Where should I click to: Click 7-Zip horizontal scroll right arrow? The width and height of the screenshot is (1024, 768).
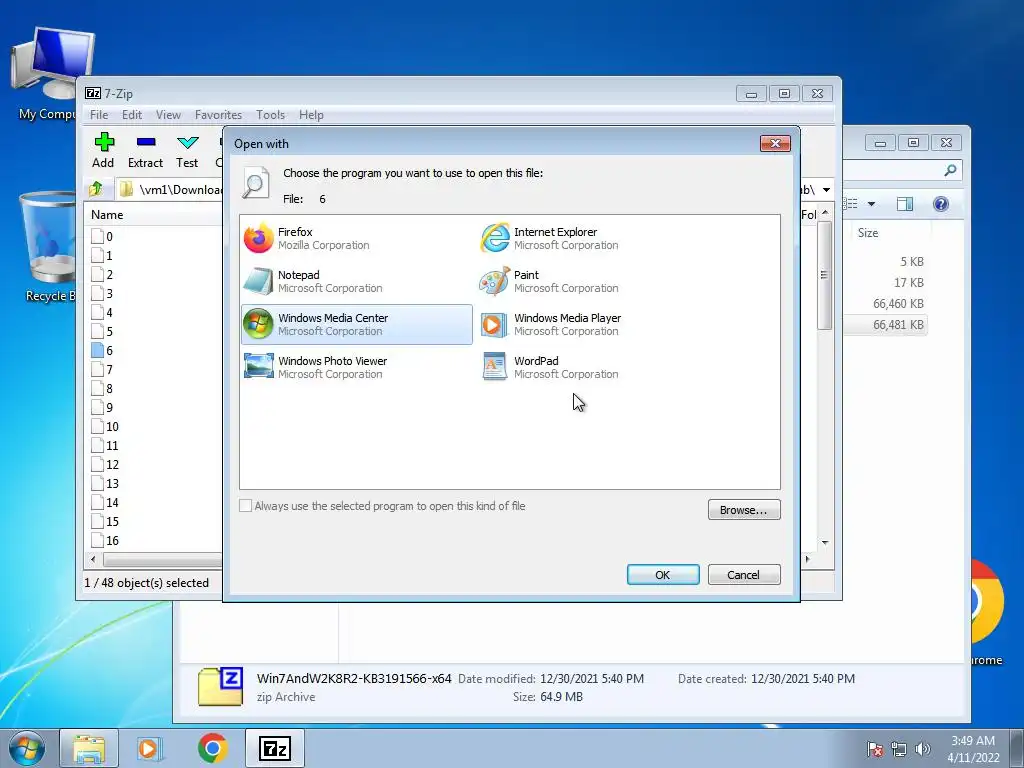tap(808, 560)
